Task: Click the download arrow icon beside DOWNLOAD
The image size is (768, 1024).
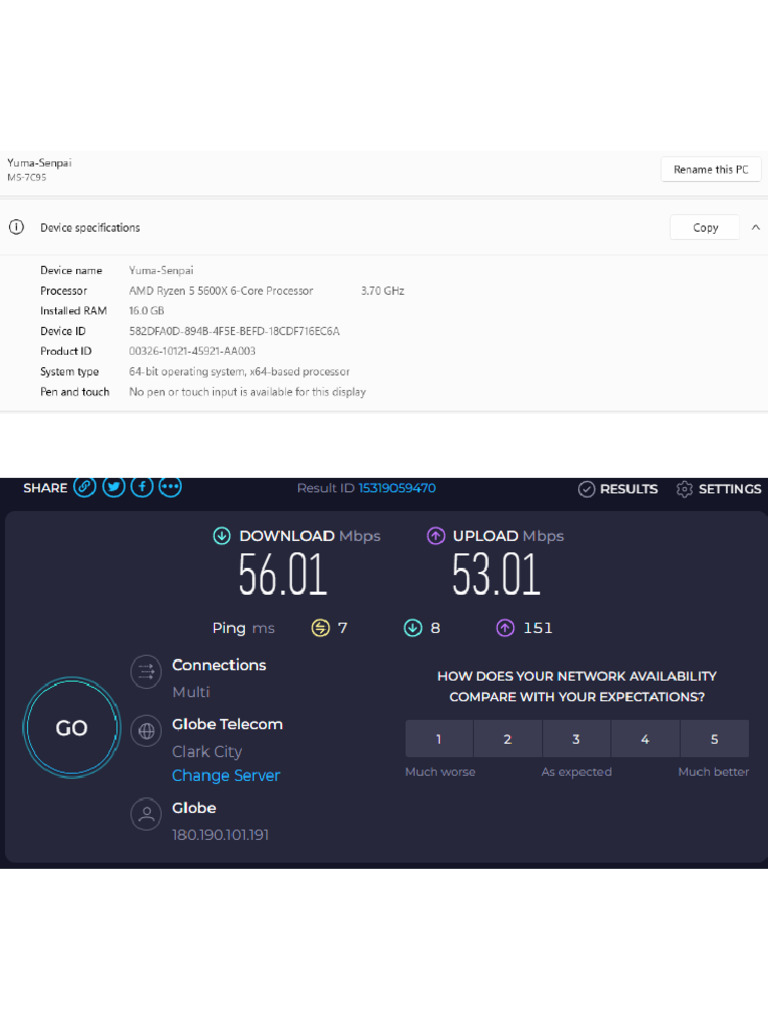Action: (x=222, y=536)
